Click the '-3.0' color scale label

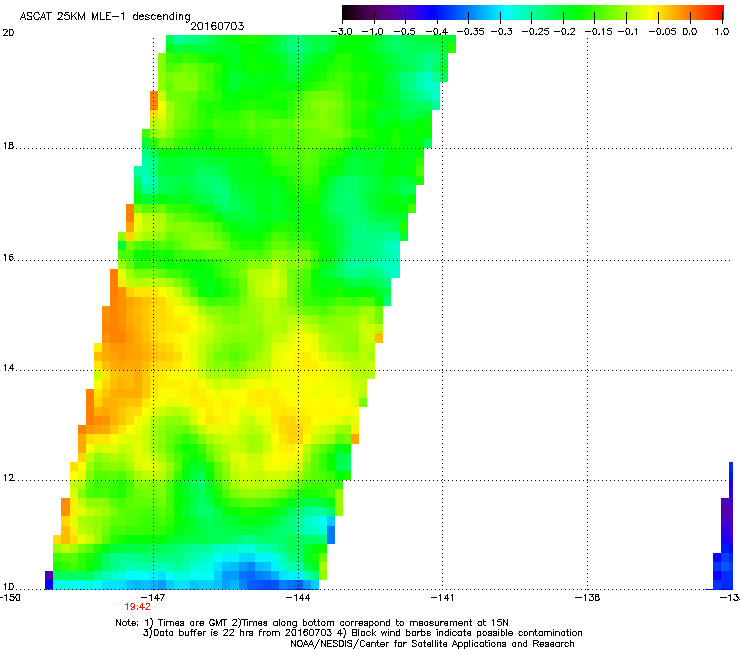(x=341, y=32)
